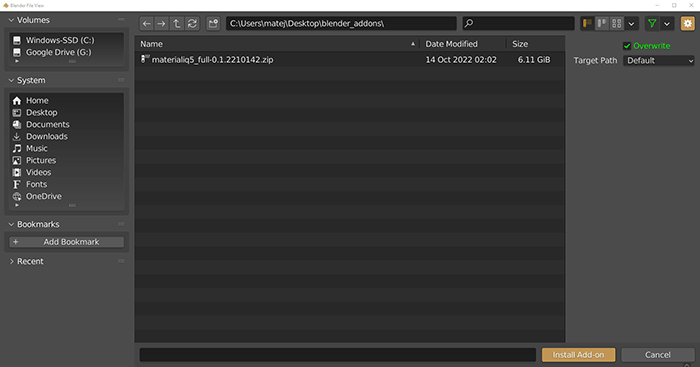Viewport: 700px width, 367px height.
Task: Sort files by Name column
Action: click(151, 44)
